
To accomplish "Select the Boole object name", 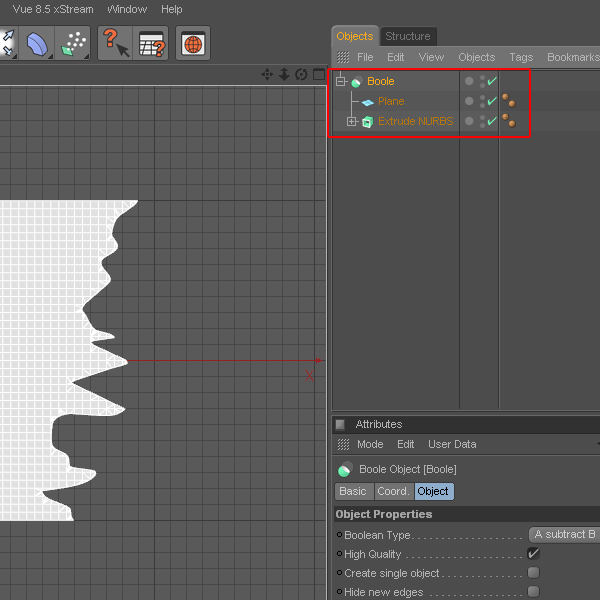I will pyautogui.click(x=381, y=81).
